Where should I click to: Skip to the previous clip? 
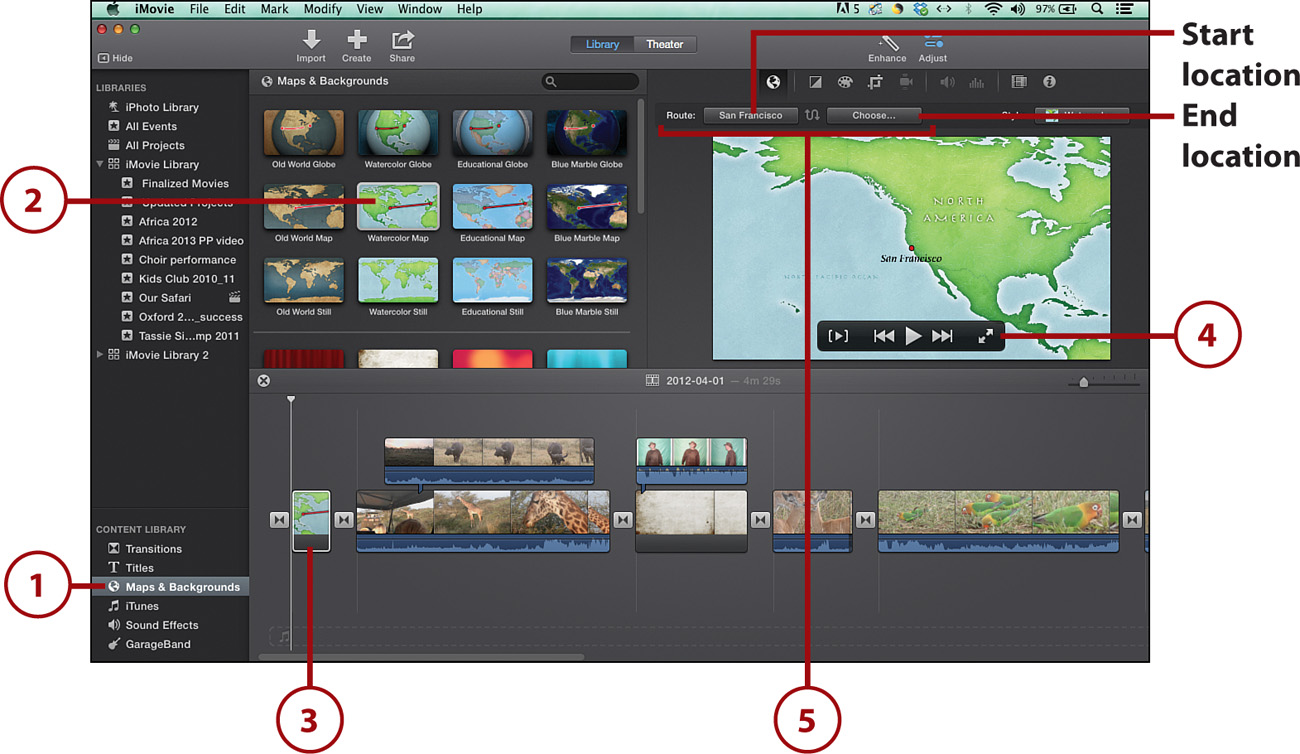884,336
